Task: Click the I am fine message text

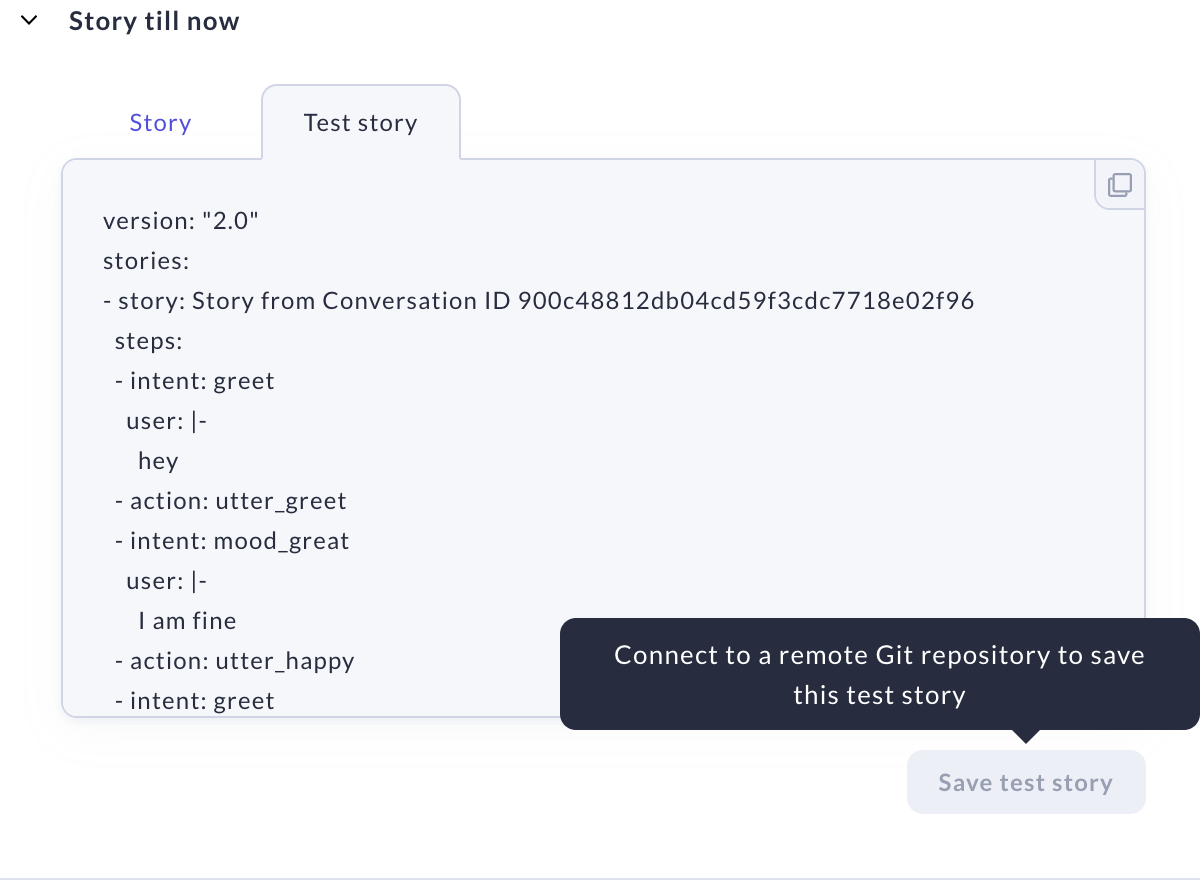Action: (x=187, y=621)
